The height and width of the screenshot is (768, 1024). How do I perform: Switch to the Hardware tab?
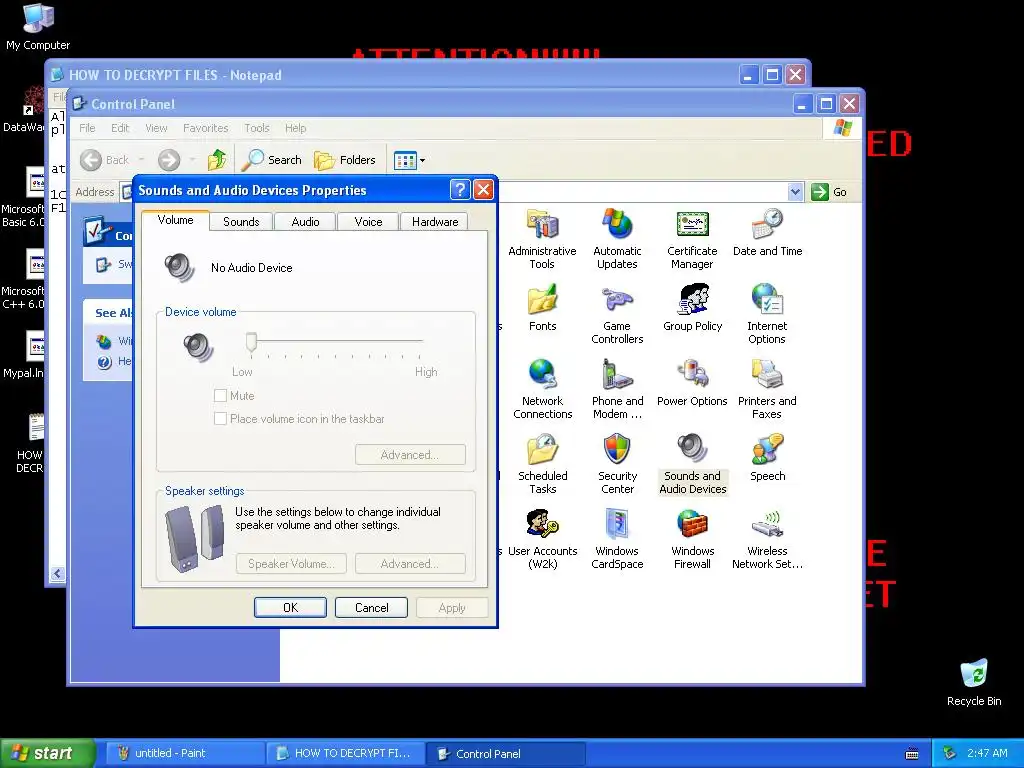click(x=434, y=221)
